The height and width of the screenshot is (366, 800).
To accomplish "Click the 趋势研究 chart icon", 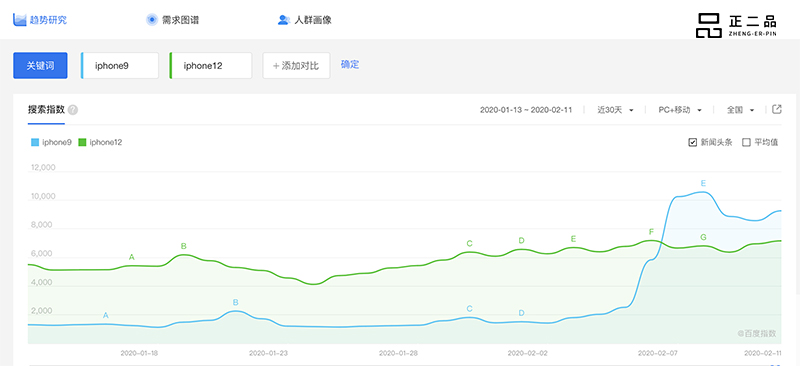I will click(19, 20).
